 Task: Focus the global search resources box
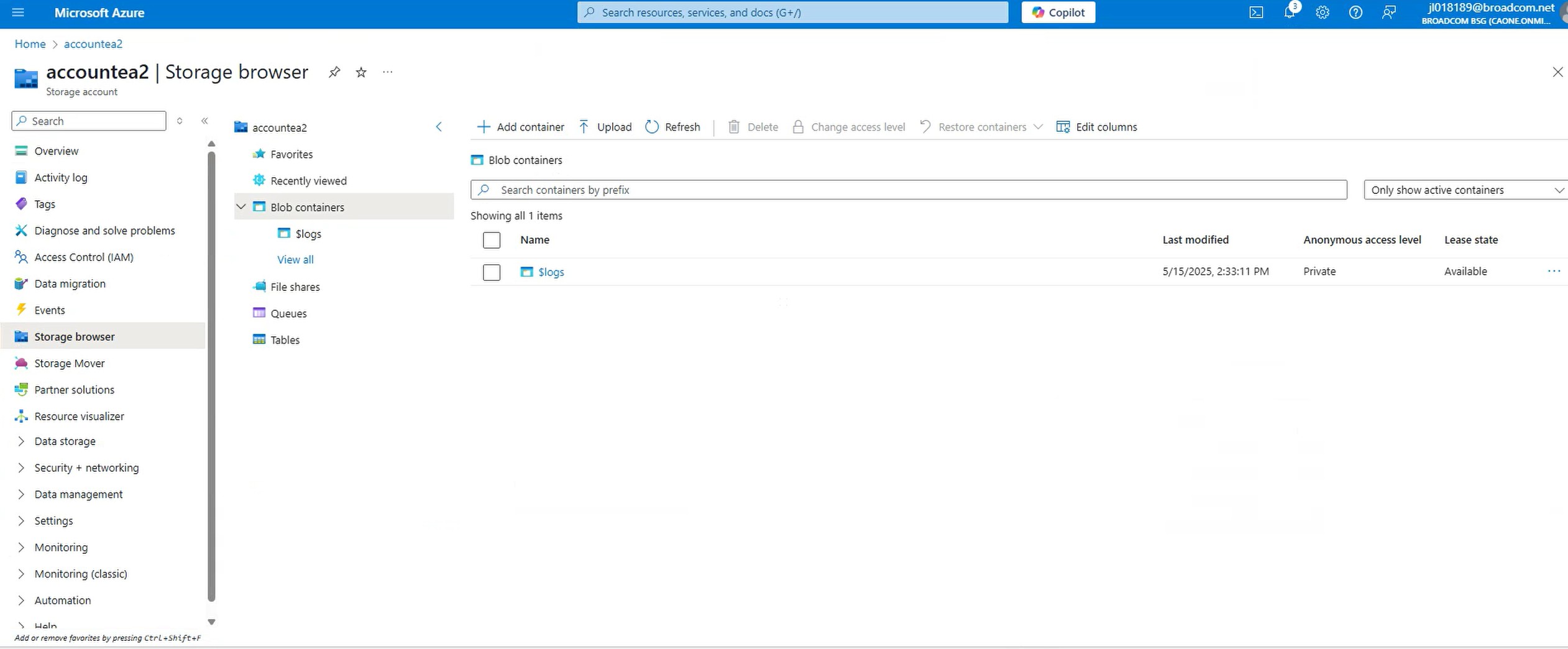[792, 12]
